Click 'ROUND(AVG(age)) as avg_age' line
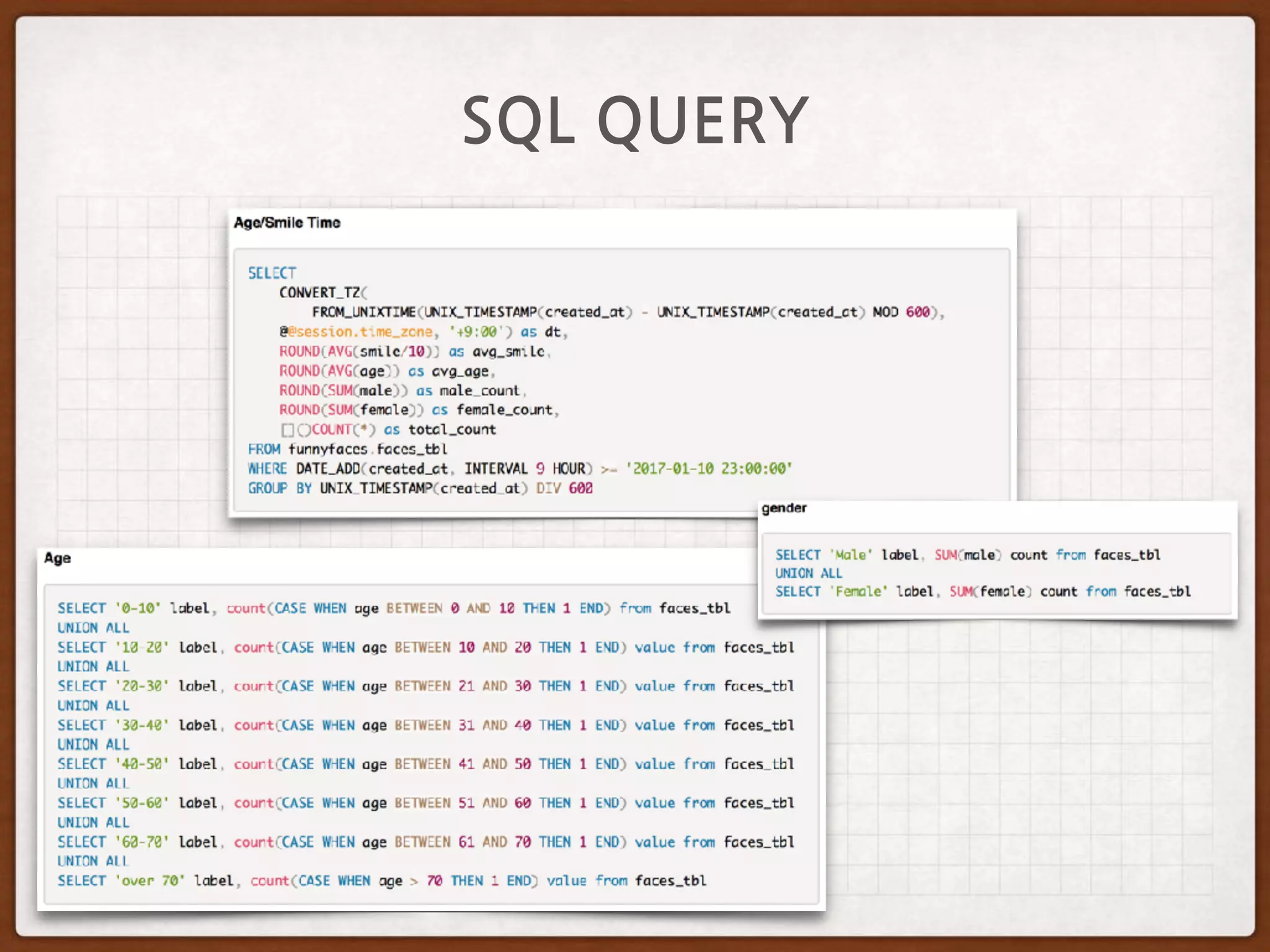1270x952 pixels. [x=387, y=371]
